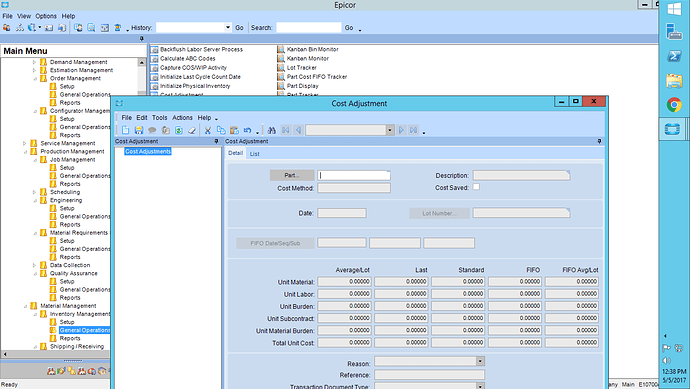
Task: Click the Save icon in Cost Adjustment toolbar
Action: click(139, 130)
